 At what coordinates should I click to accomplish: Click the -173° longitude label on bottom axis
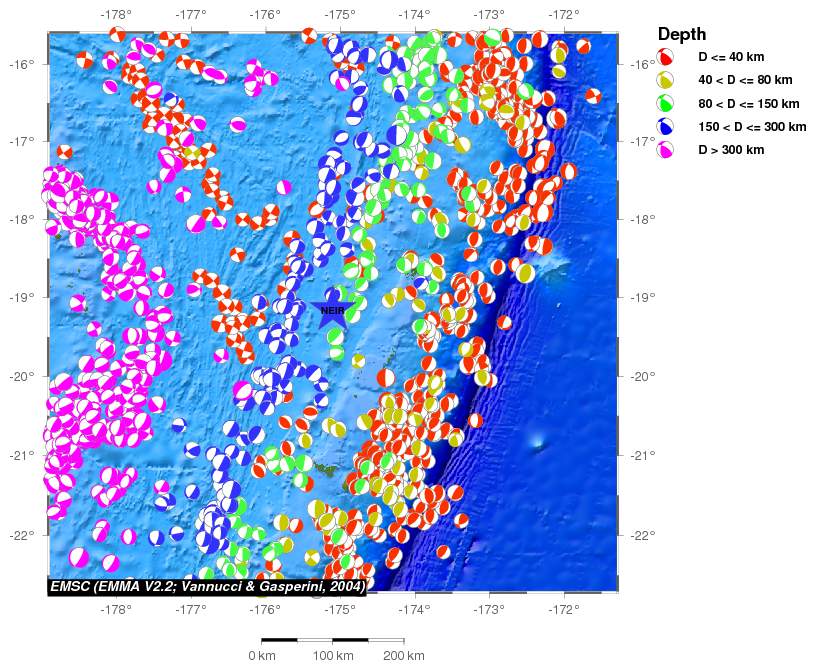click(489, 609)
